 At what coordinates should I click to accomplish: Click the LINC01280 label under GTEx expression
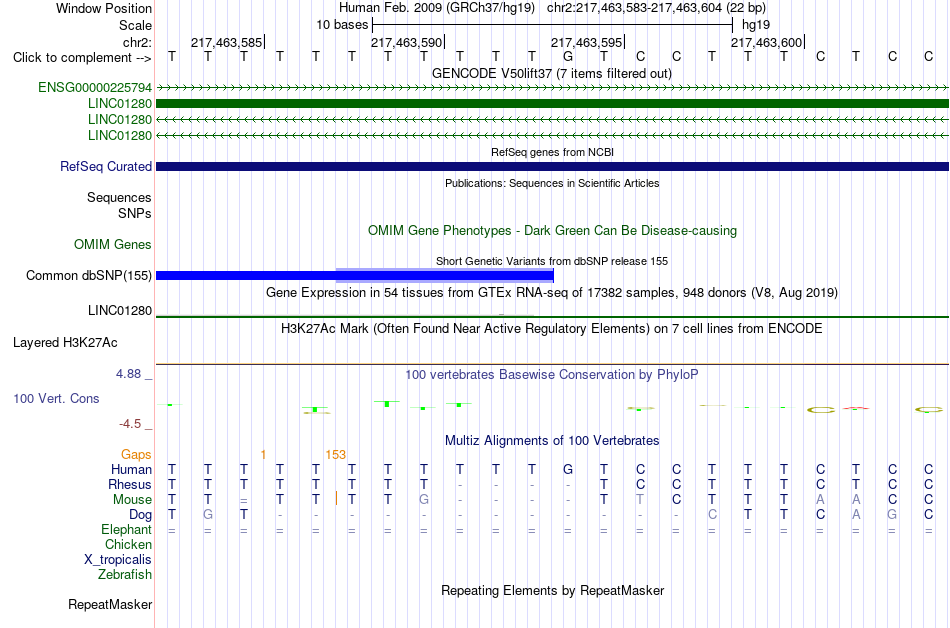click(119, 311)
